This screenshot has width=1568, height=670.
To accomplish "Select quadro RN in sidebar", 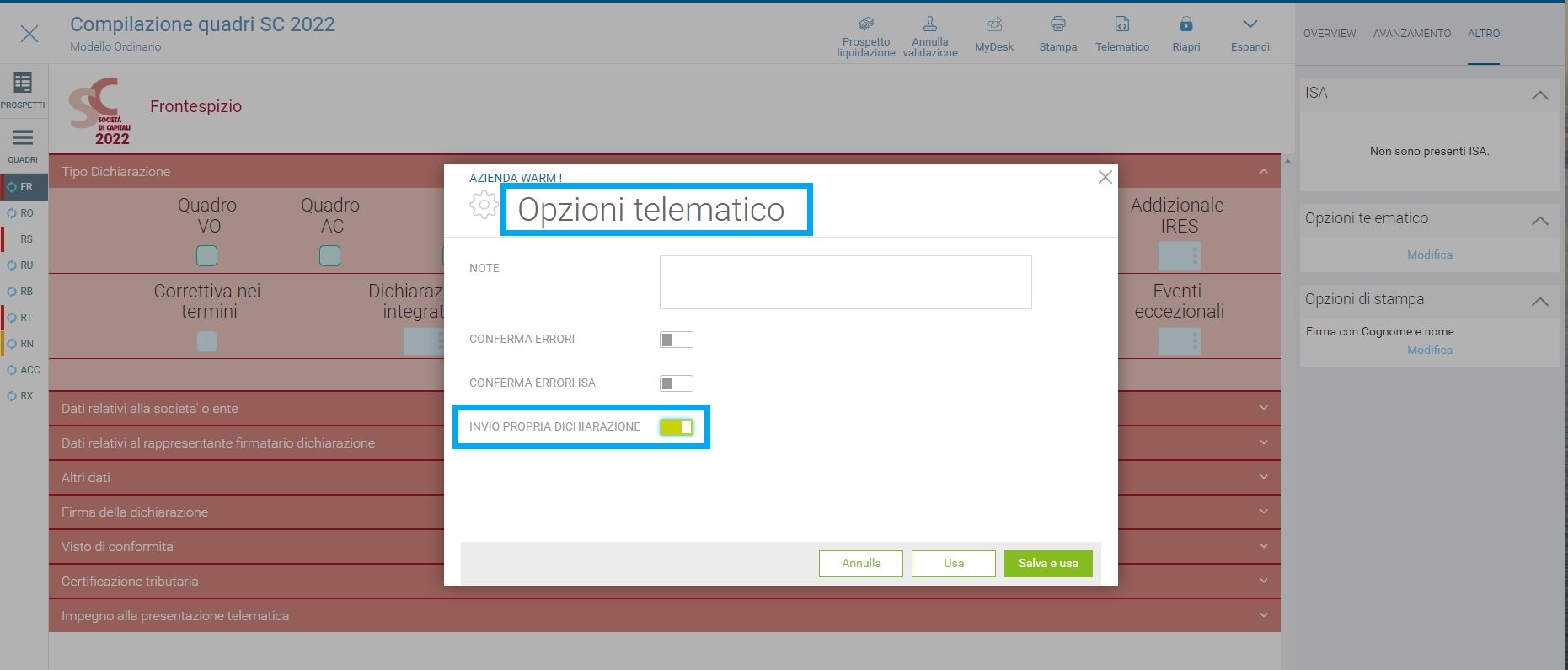I will click(x=24, y=344).
